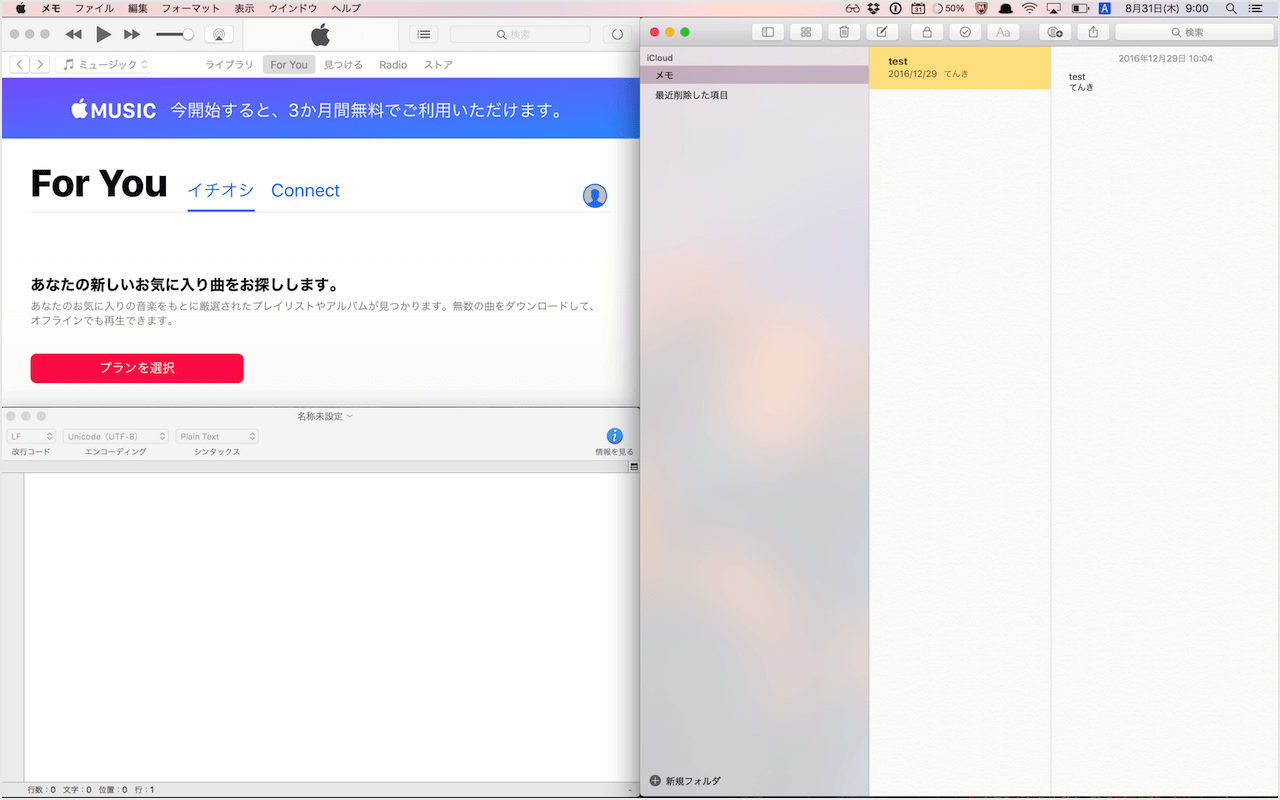1280x800 pixels.
Task: Click the battery status icon
Action: pos(1080,8)
